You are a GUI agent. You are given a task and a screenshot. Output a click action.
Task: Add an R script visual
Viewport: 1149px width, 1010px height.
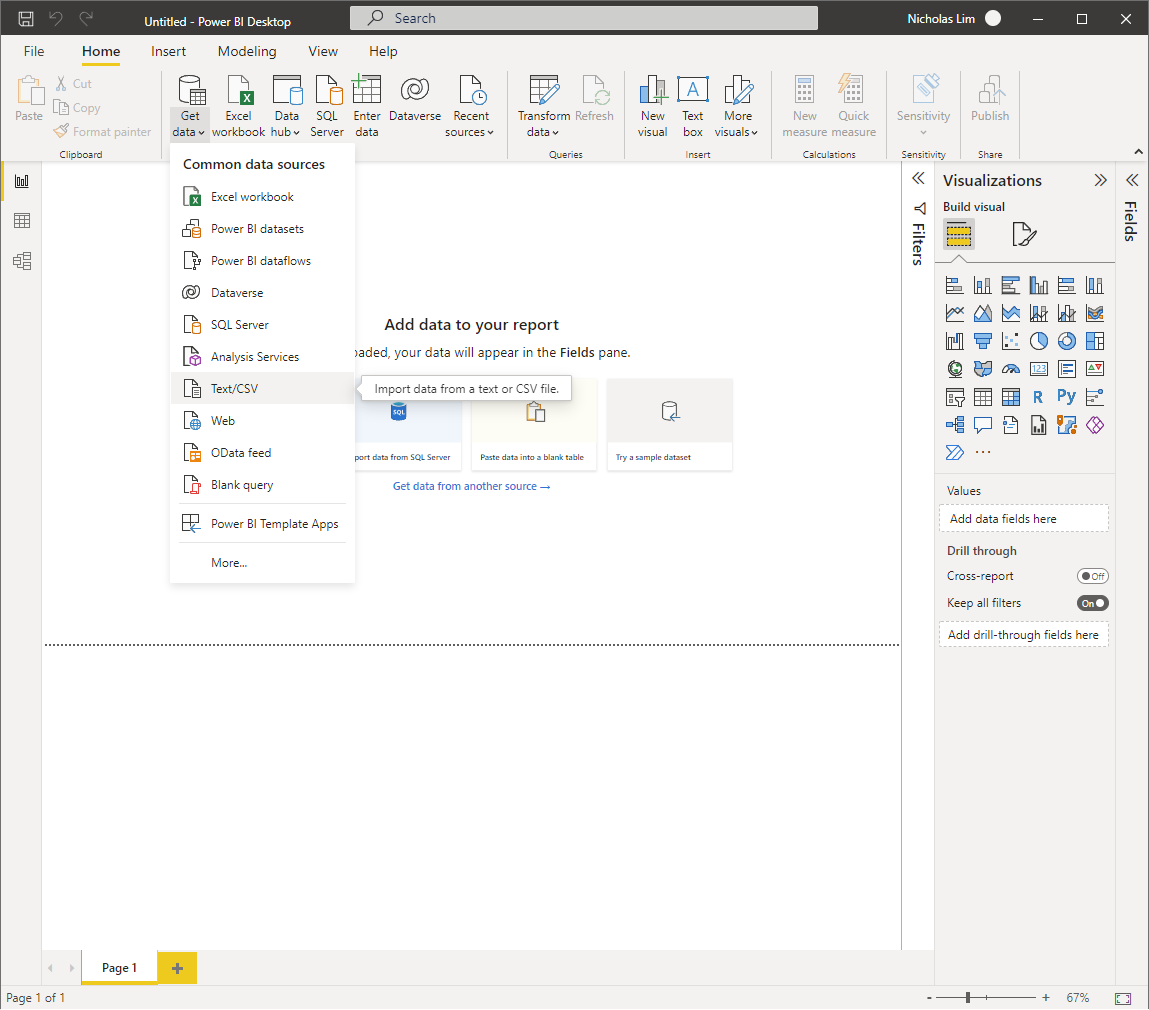point(1038,396)
